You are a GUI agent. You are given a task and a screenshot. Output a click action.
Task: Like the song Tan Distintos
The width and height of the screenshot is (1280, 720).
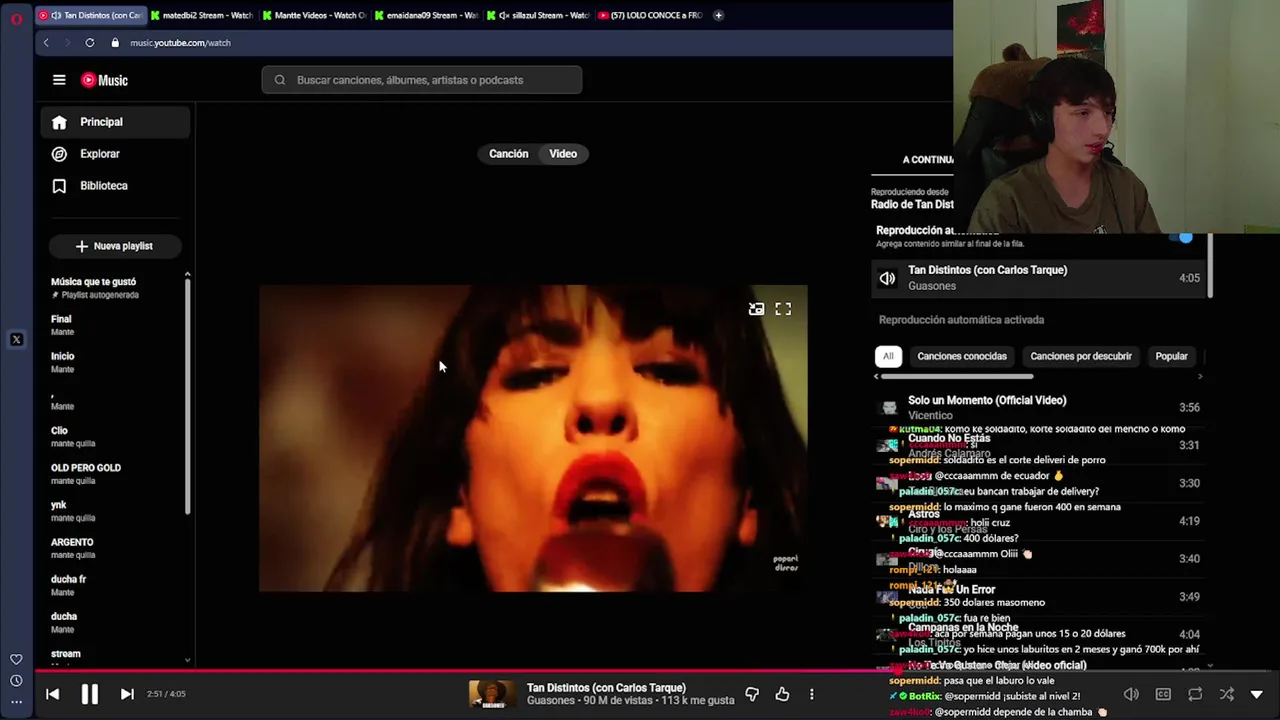tap(782, 694)
